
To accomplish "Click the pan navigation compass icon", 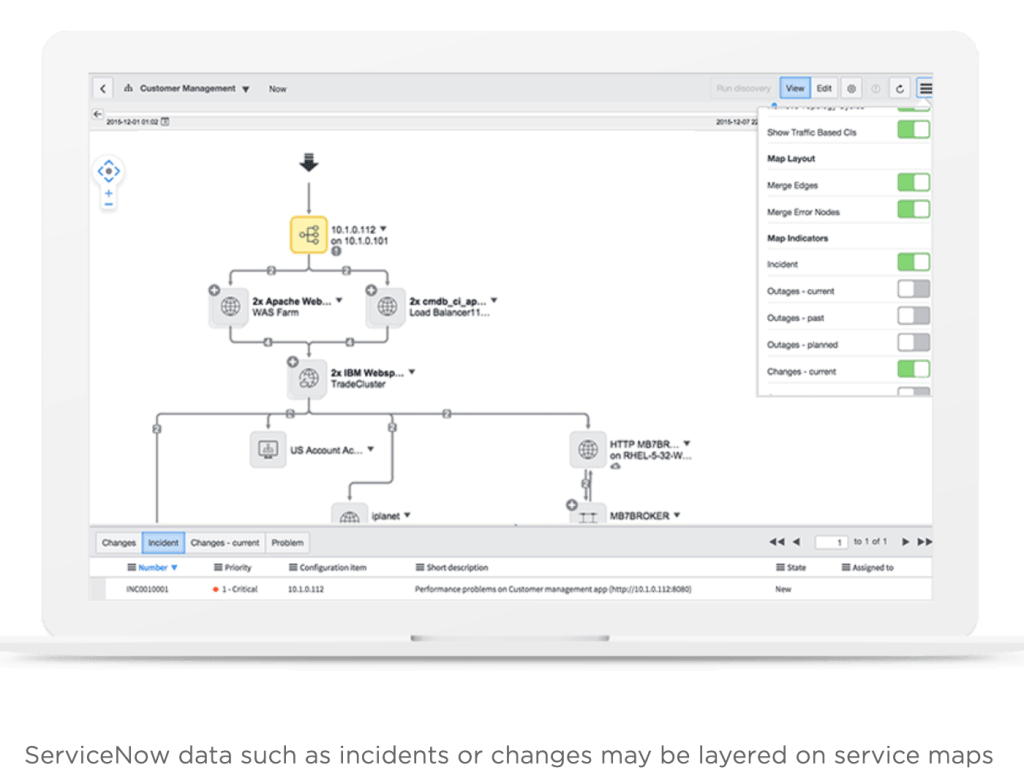I will [107, 171].
